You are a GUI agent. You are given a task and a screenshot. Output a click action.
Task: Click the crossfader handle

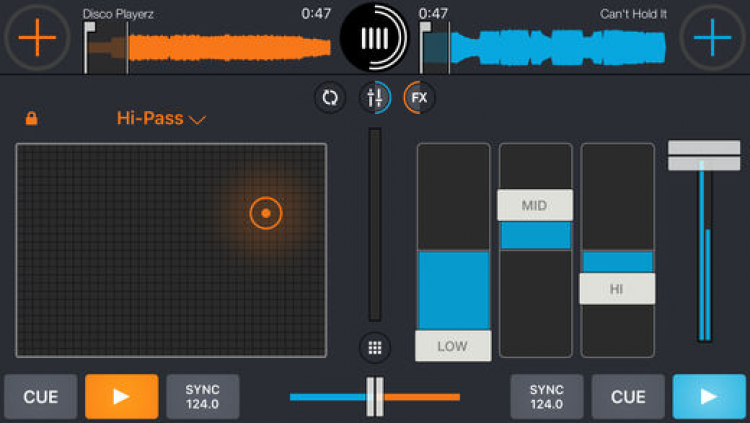(375, 397)
